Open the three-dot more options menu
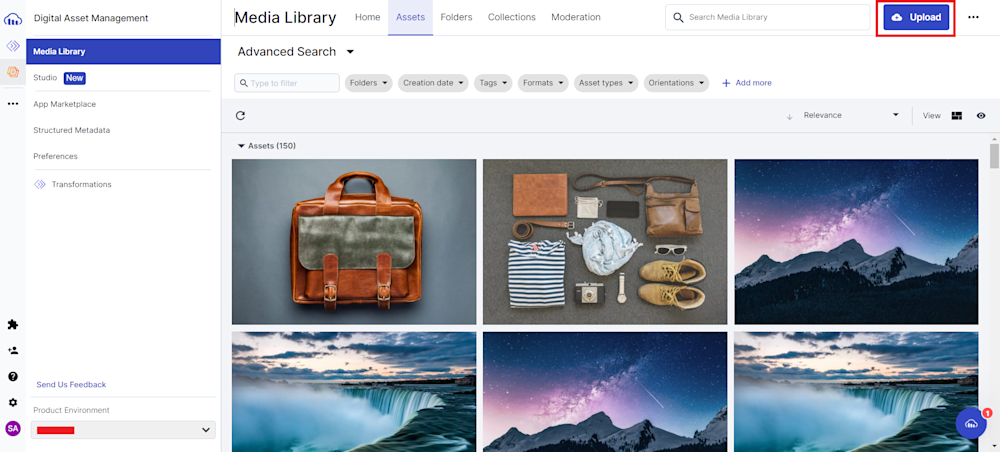 point(973,17)
